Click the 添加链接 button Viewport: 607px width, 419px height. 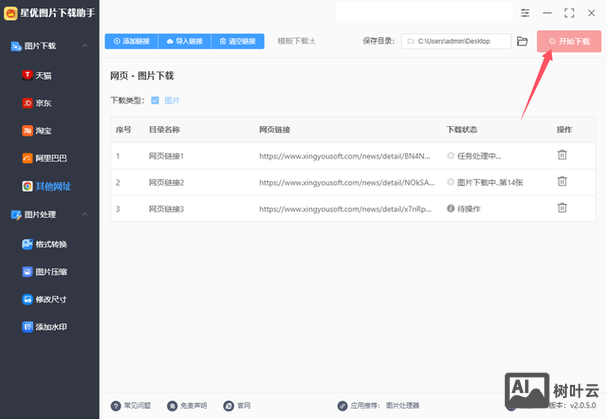(131, 41)
